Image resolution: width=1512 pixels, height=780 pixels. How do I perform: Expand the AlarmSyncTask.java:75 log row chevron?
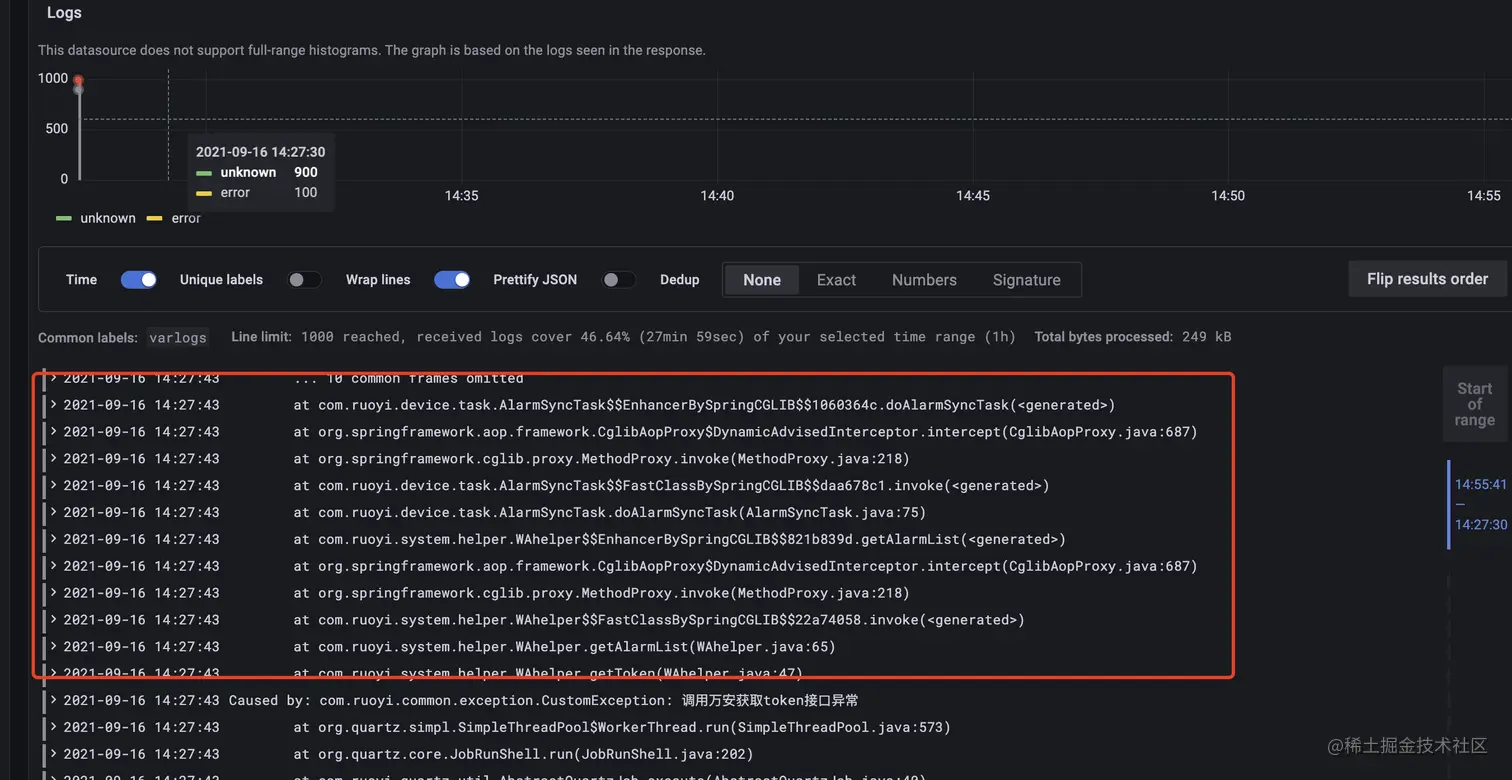(54, 512)
